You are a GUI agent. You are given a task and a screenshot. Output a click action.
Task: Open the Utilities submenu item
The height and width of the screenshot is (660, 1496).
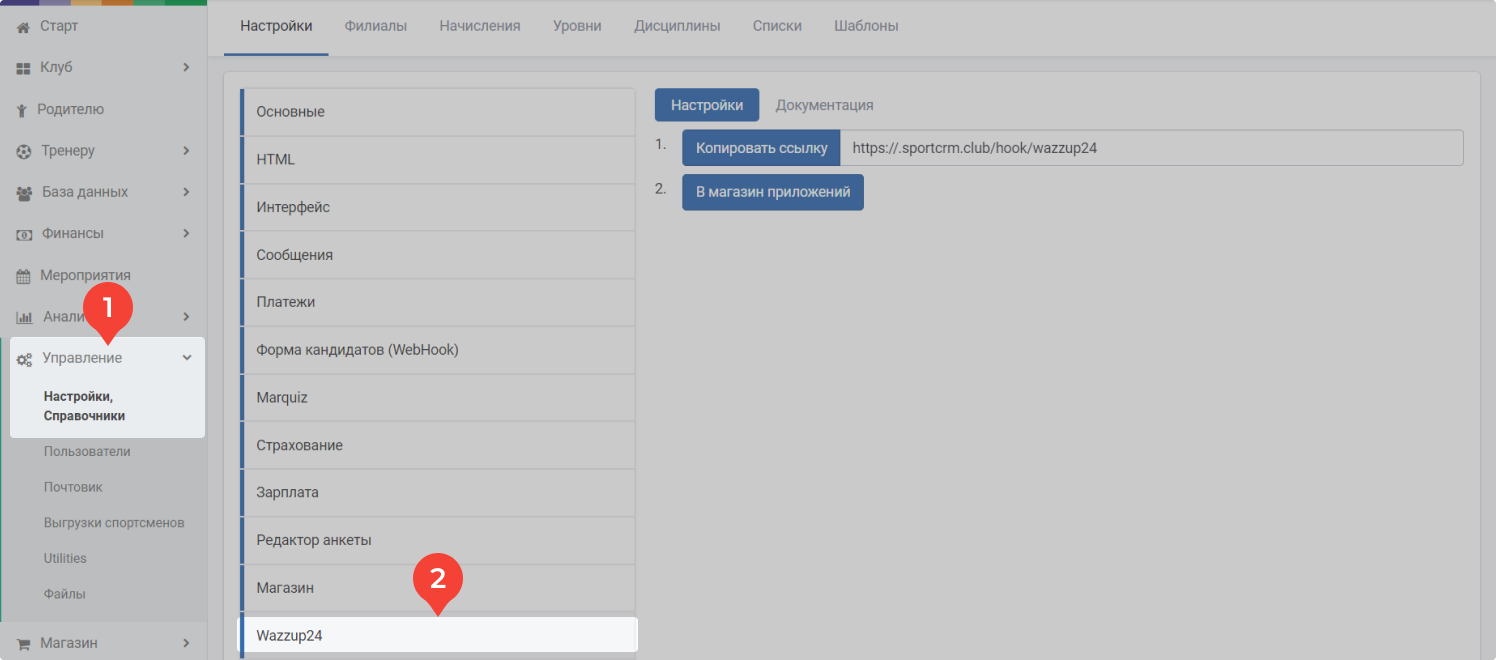click(65, 558)
